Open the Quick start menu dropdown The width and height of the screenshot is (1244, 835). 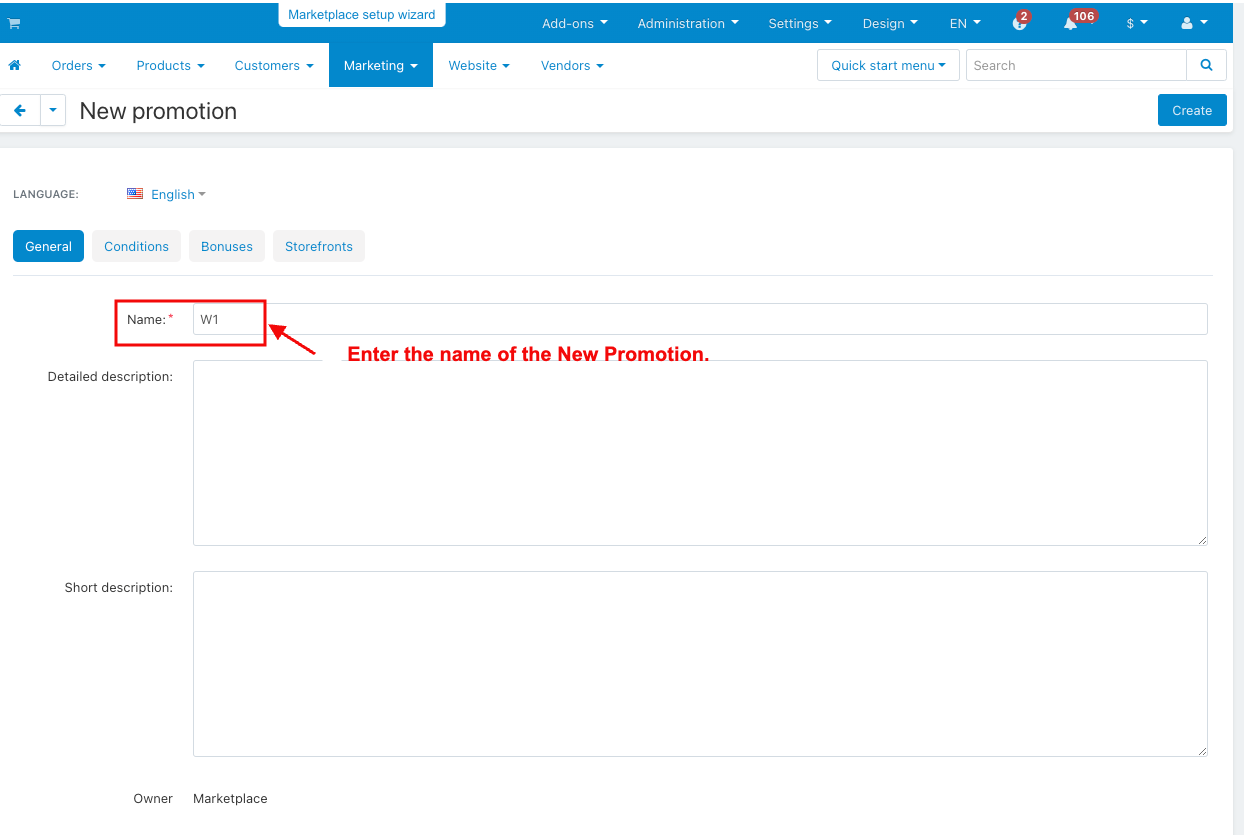888,65
